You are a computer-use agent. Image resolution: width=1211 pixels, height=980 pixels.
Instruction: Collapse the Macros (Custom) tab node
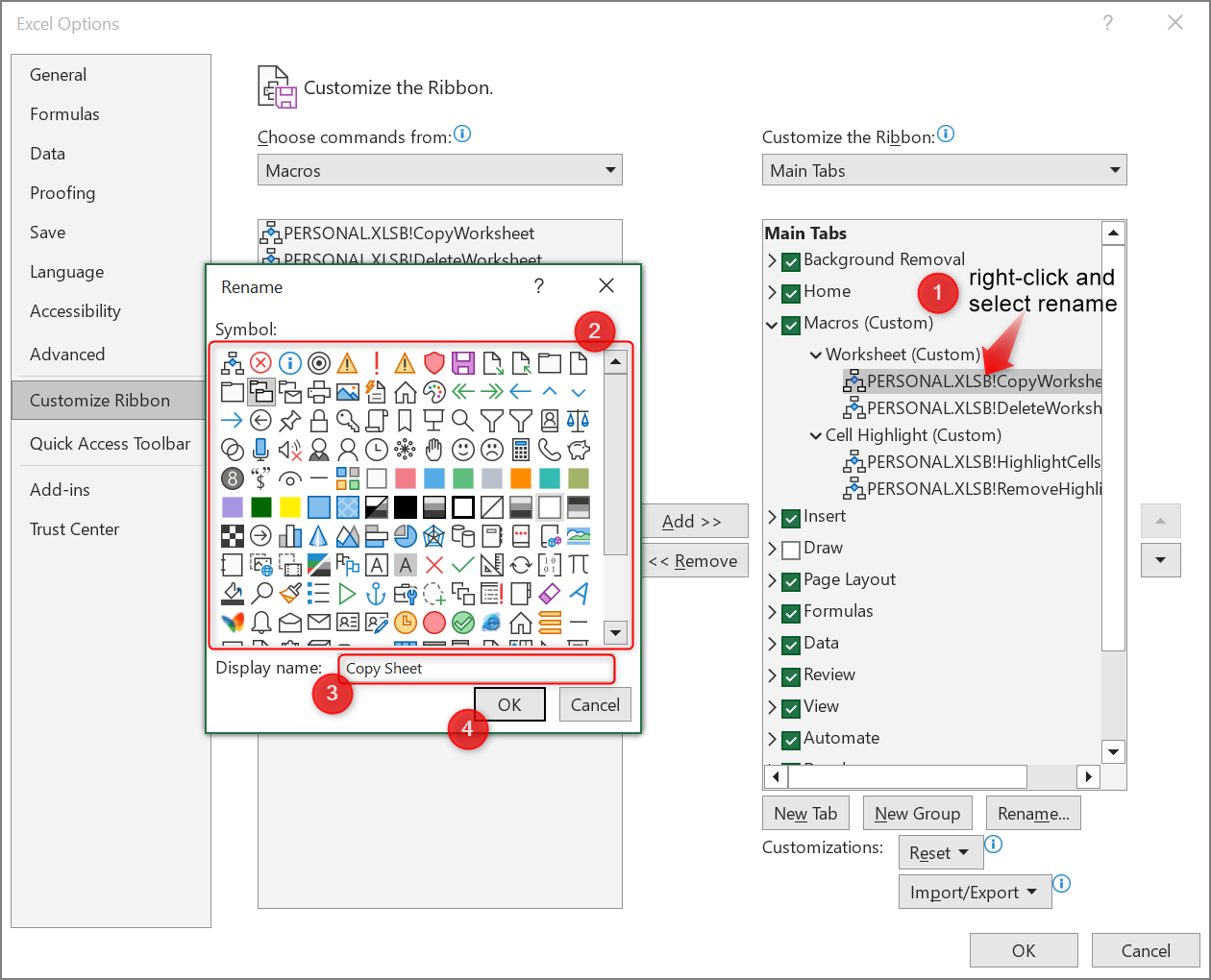coord(772,325)
